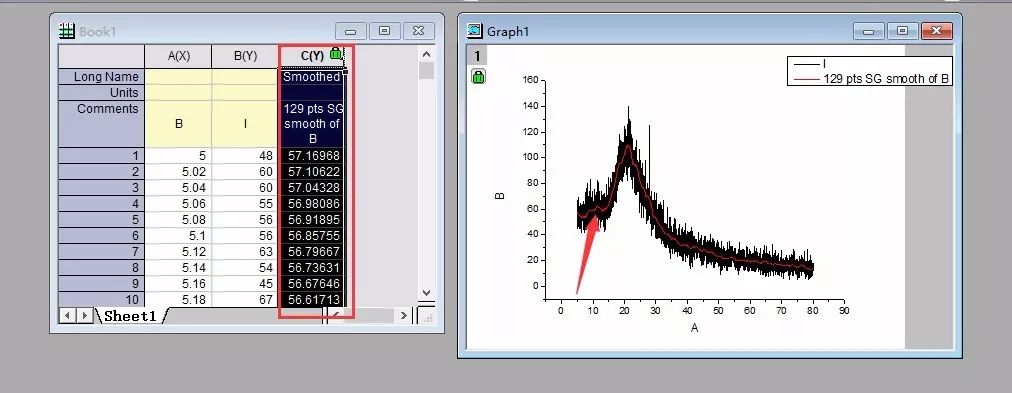The width and height of the screenshot is (1012, 393).
Task: Click the comment cell containing B in column A
Action: (x=178, y=124)
